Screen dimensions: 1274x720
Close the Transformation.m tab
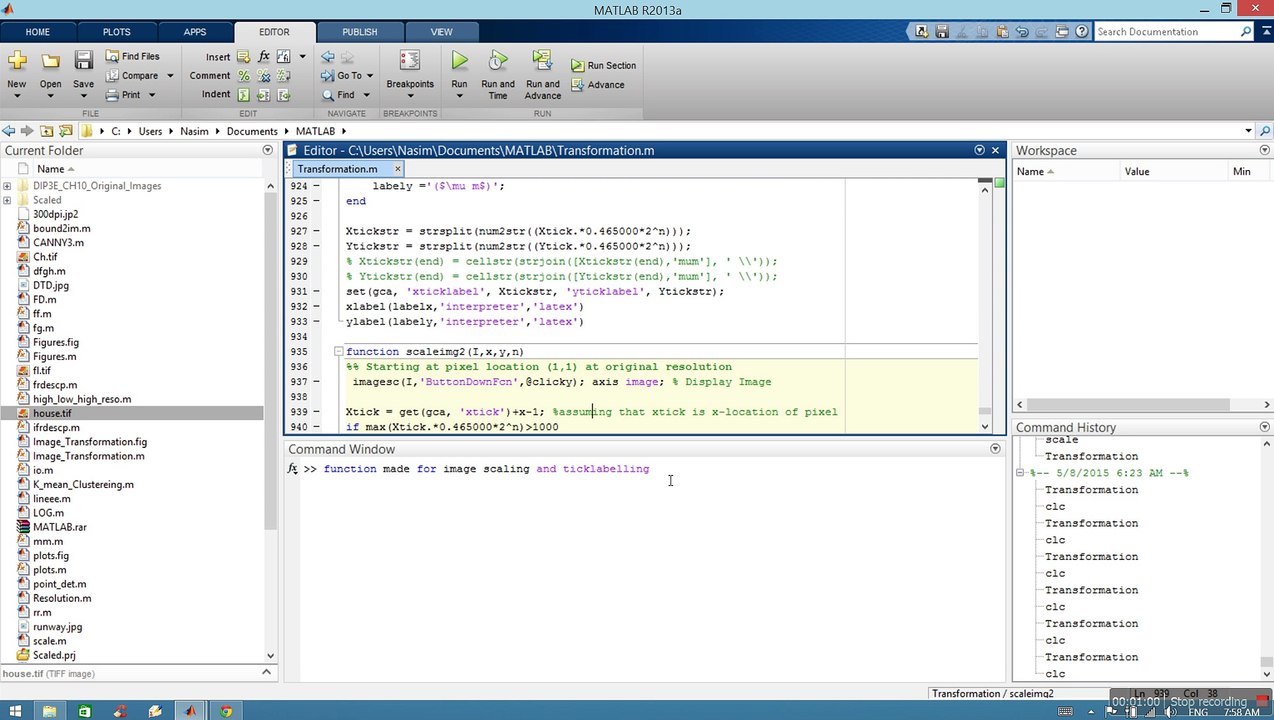pos(397,169)
